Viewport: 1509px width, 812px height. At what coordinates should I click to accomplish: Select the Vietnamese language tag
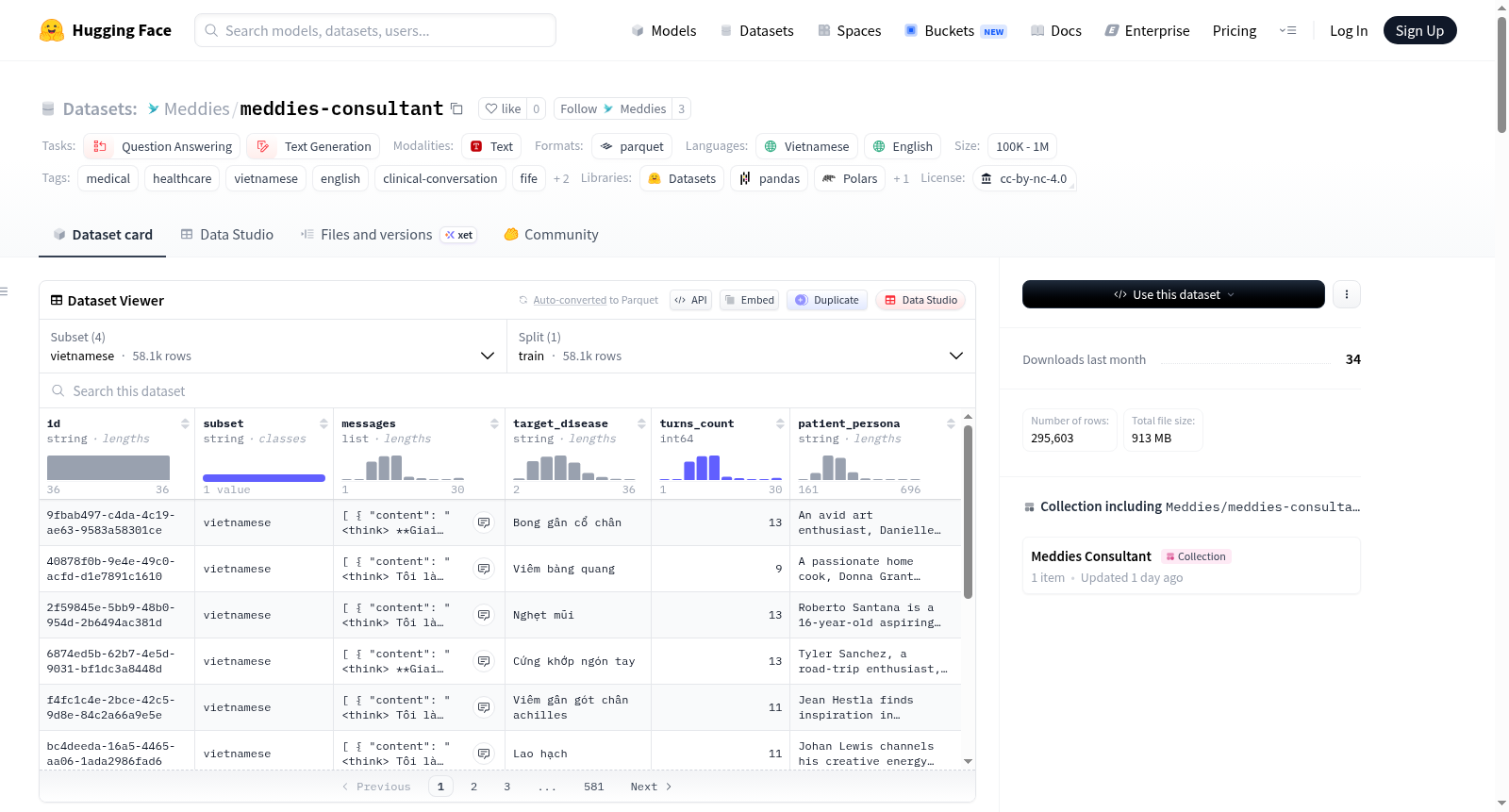click(806, 146)
